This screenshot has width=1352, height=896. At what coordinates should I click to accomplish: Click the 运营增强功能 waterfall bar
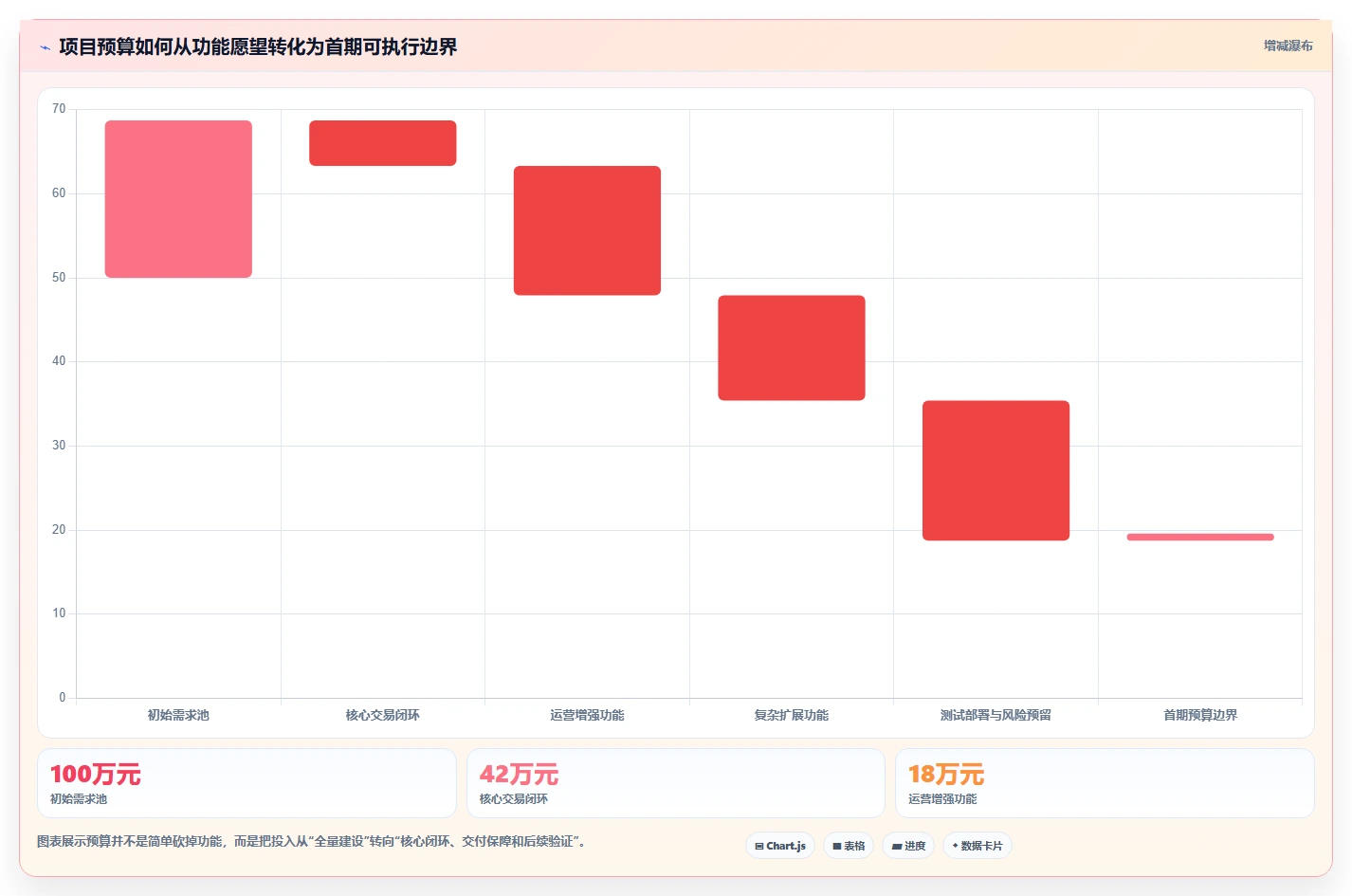point(587,230)
